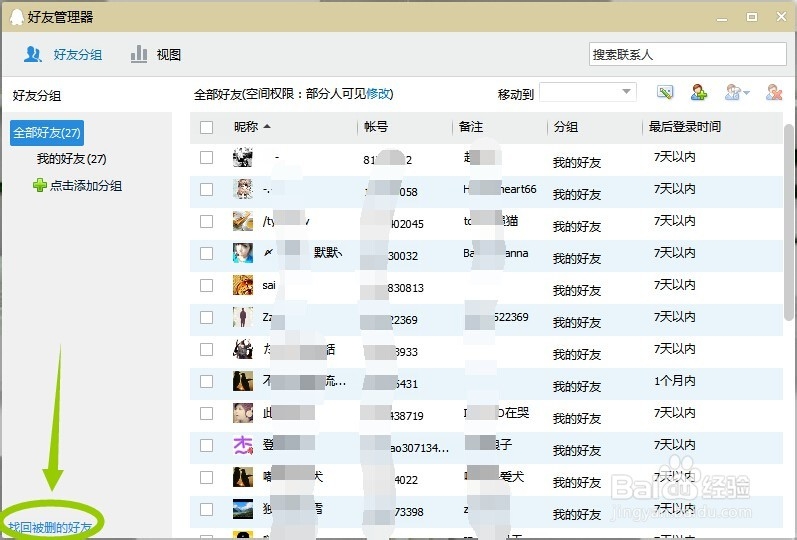Toggle the select-all checkbox in header
Screen dimensions: 797x540
[x=206, y=127]
